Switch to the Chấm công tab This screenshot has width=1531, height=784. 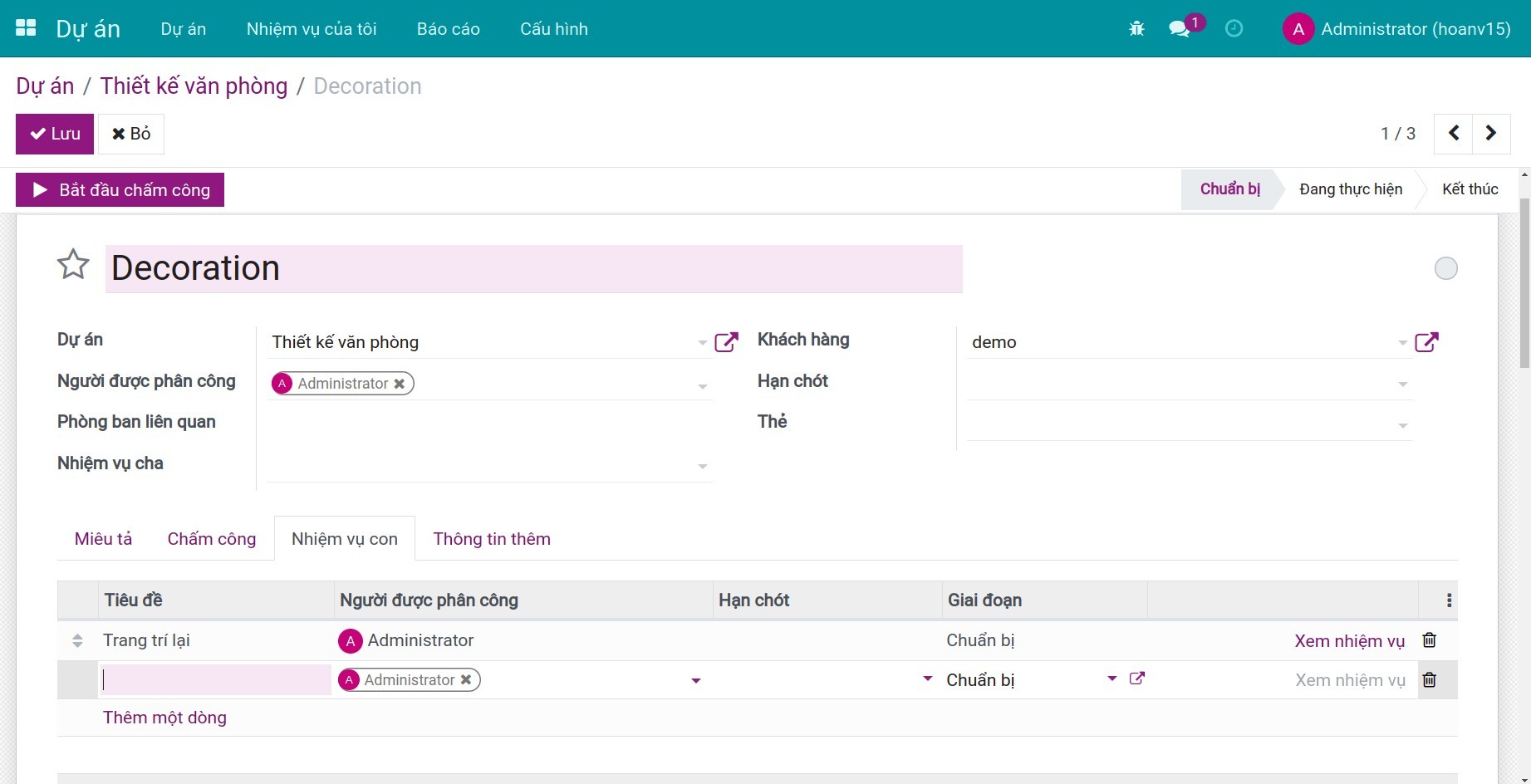pyautogui.click(x=211, y=539)
